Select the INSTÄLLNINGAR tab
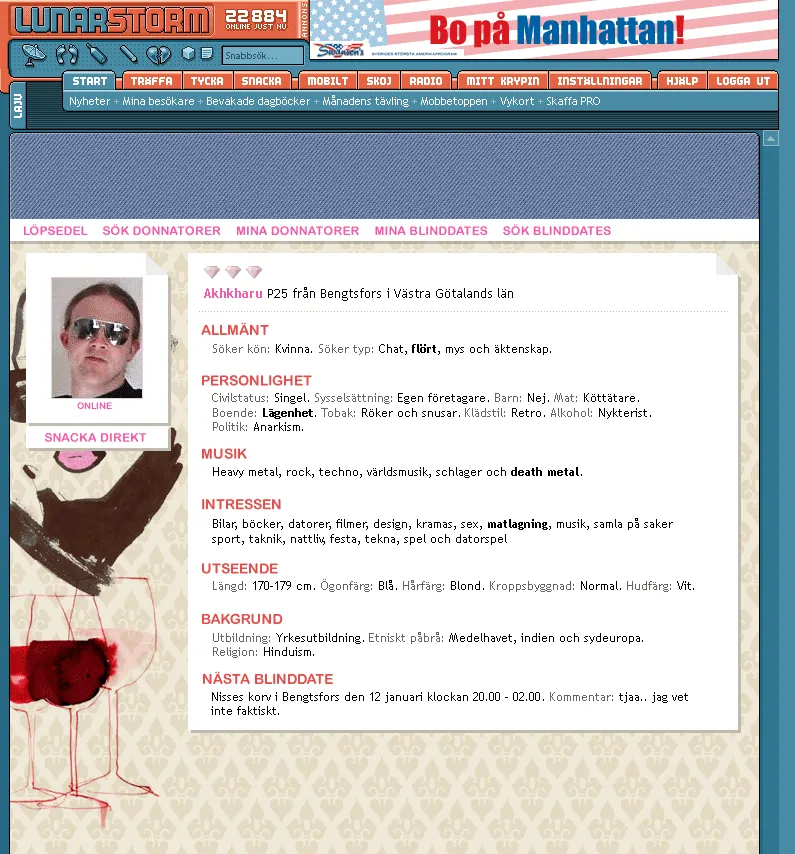Viewport: 795px width, 854px height. tap(600, 81)
